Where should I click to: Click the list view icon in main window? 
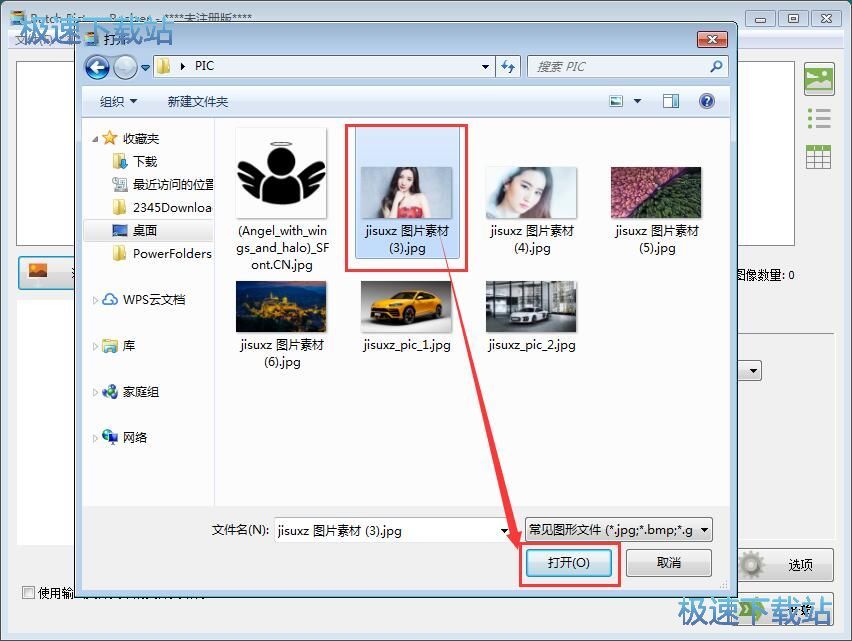819,118
